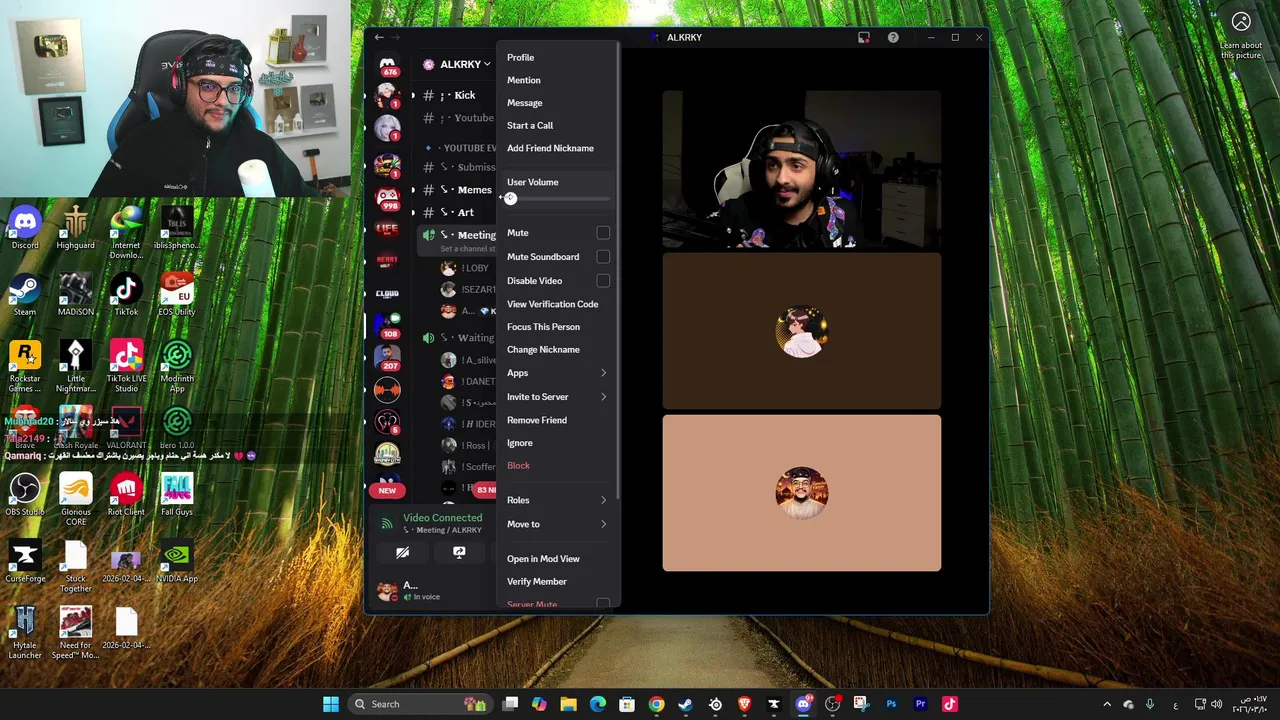
Task: Click the top streamer video tile
Action: (x=801, y=169)
